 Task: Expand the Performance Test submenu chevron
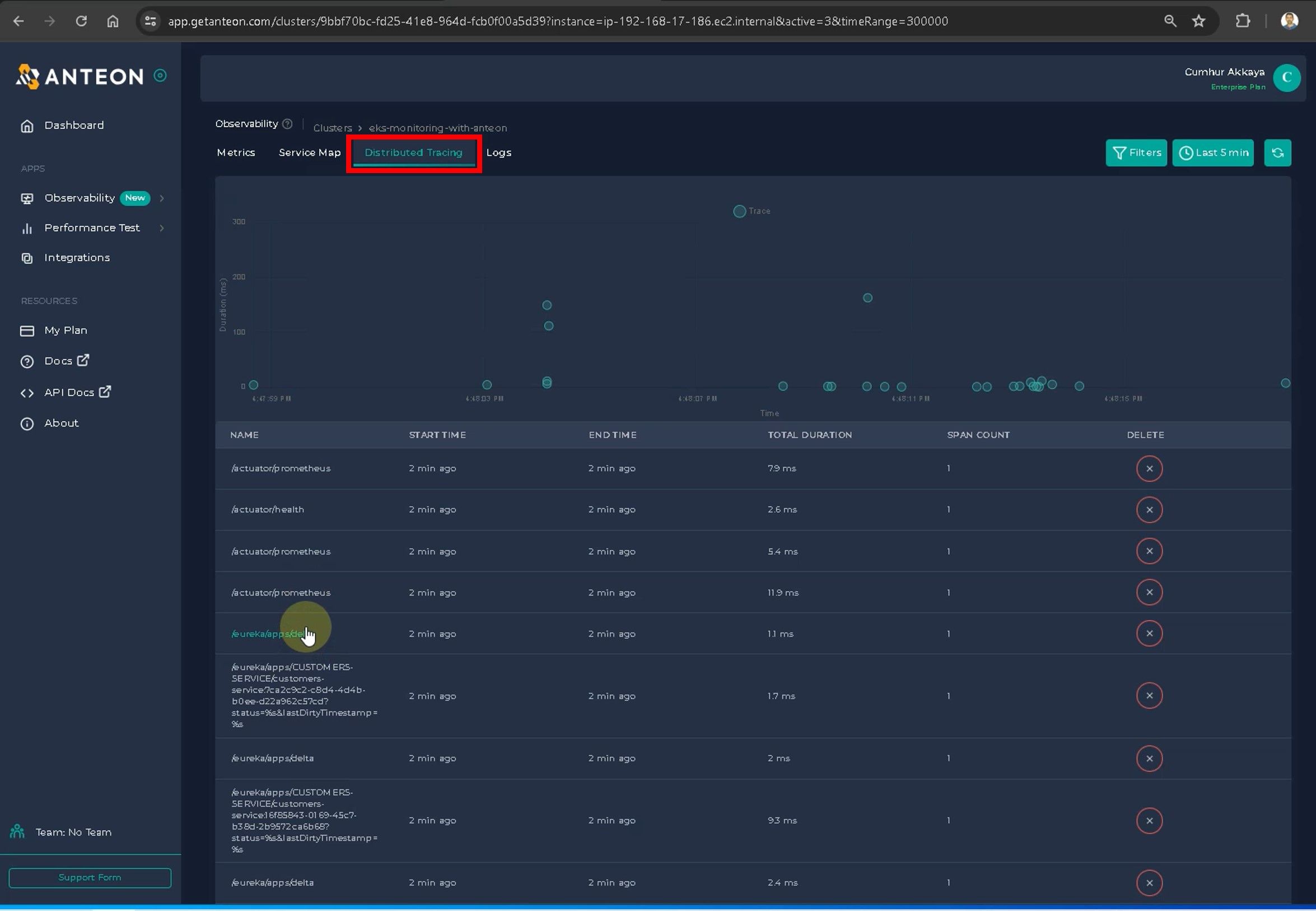pyautogui.click(x=162, y=229)
